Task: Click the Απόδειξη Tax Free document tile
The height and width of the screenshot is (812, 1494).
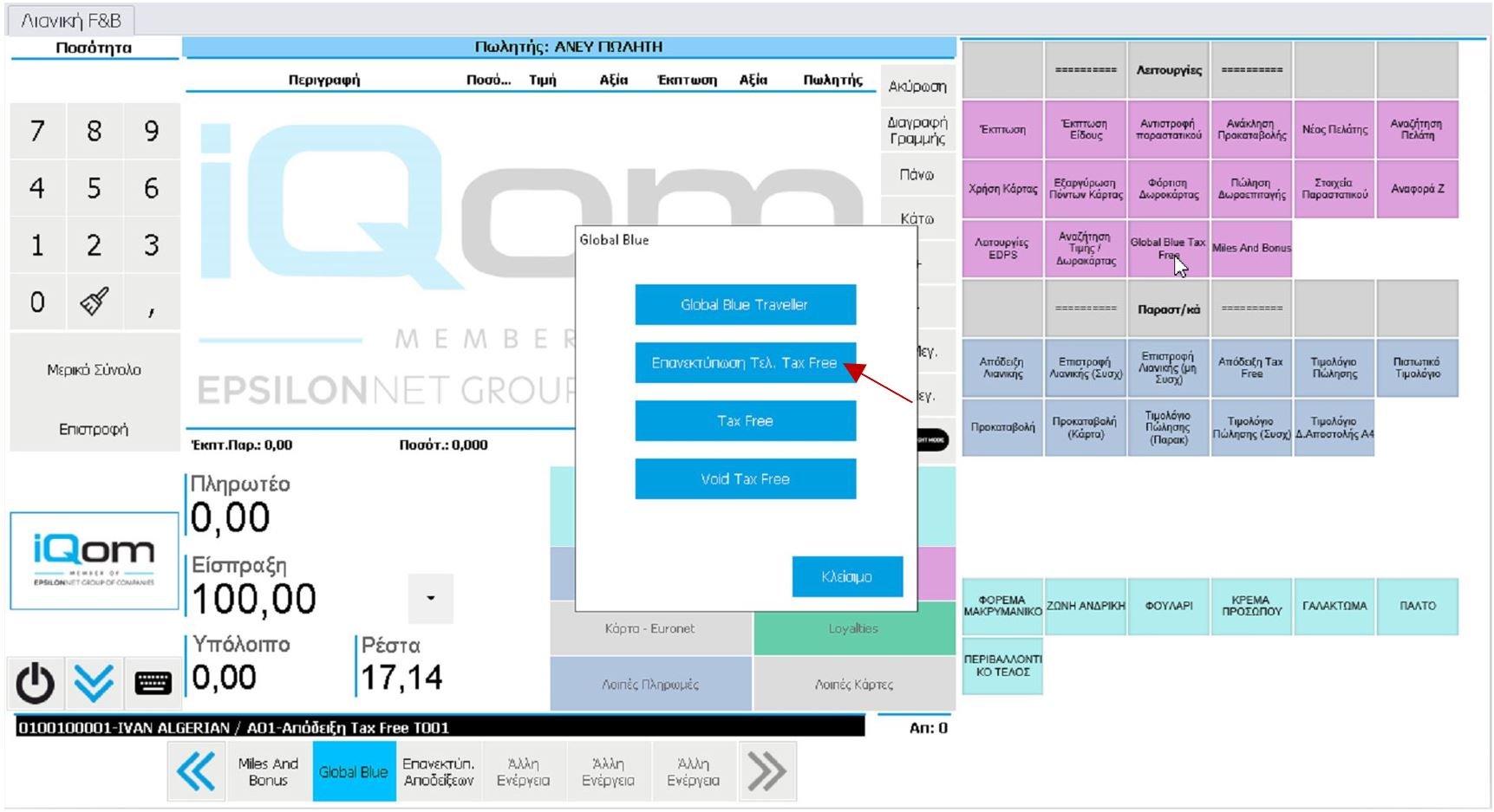Action: pyautogui.click(x=1250, y=368)
